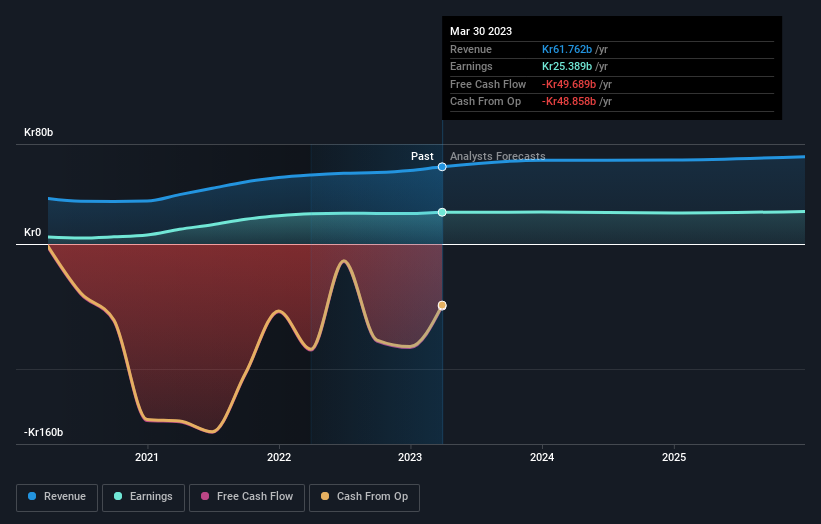Toggle the Cash From Op legend button
Screen dimensions: 821x524
coord(364,497)
